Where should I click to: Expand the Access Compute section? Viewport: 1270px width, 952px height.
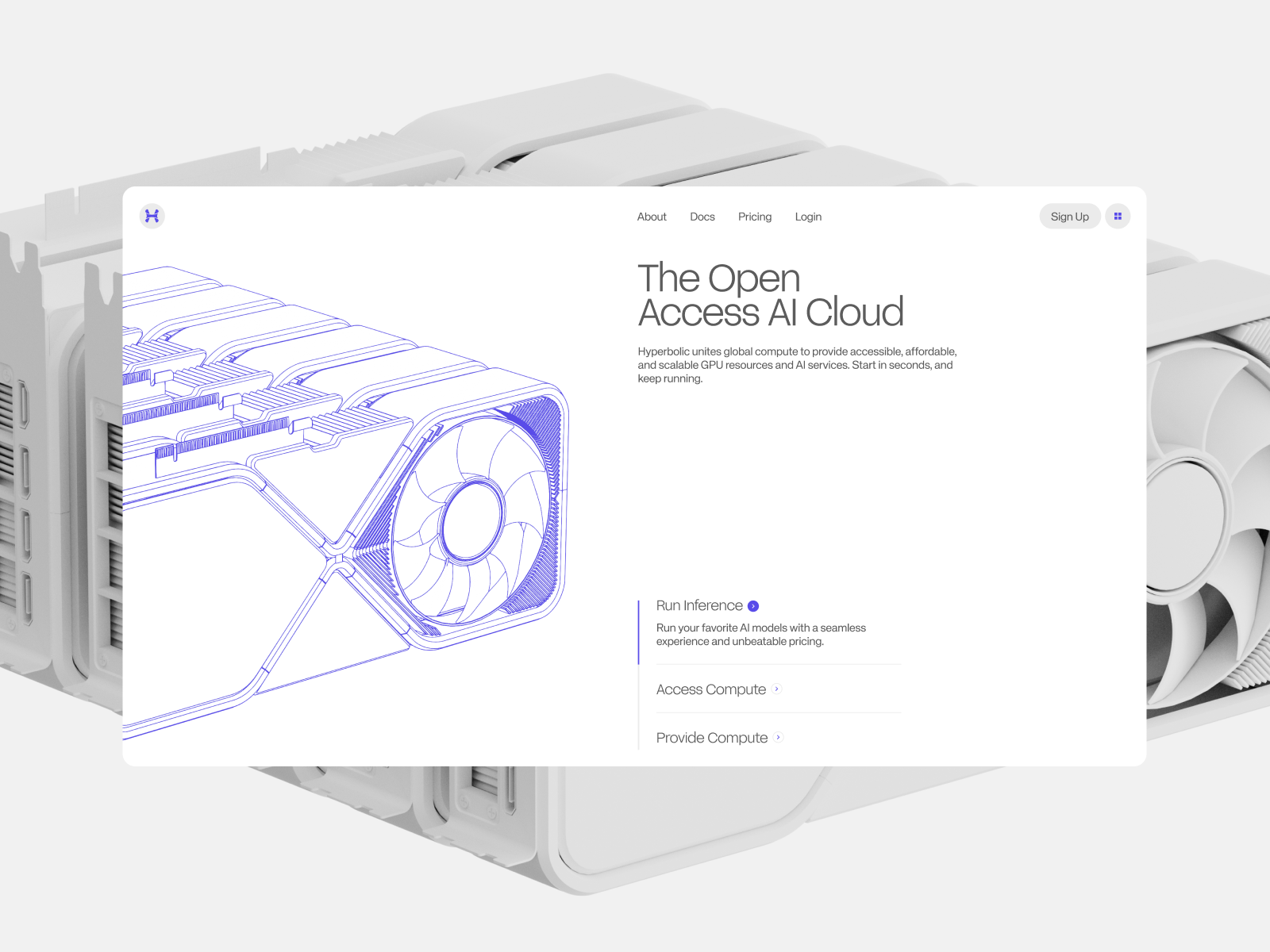(711, 689)
